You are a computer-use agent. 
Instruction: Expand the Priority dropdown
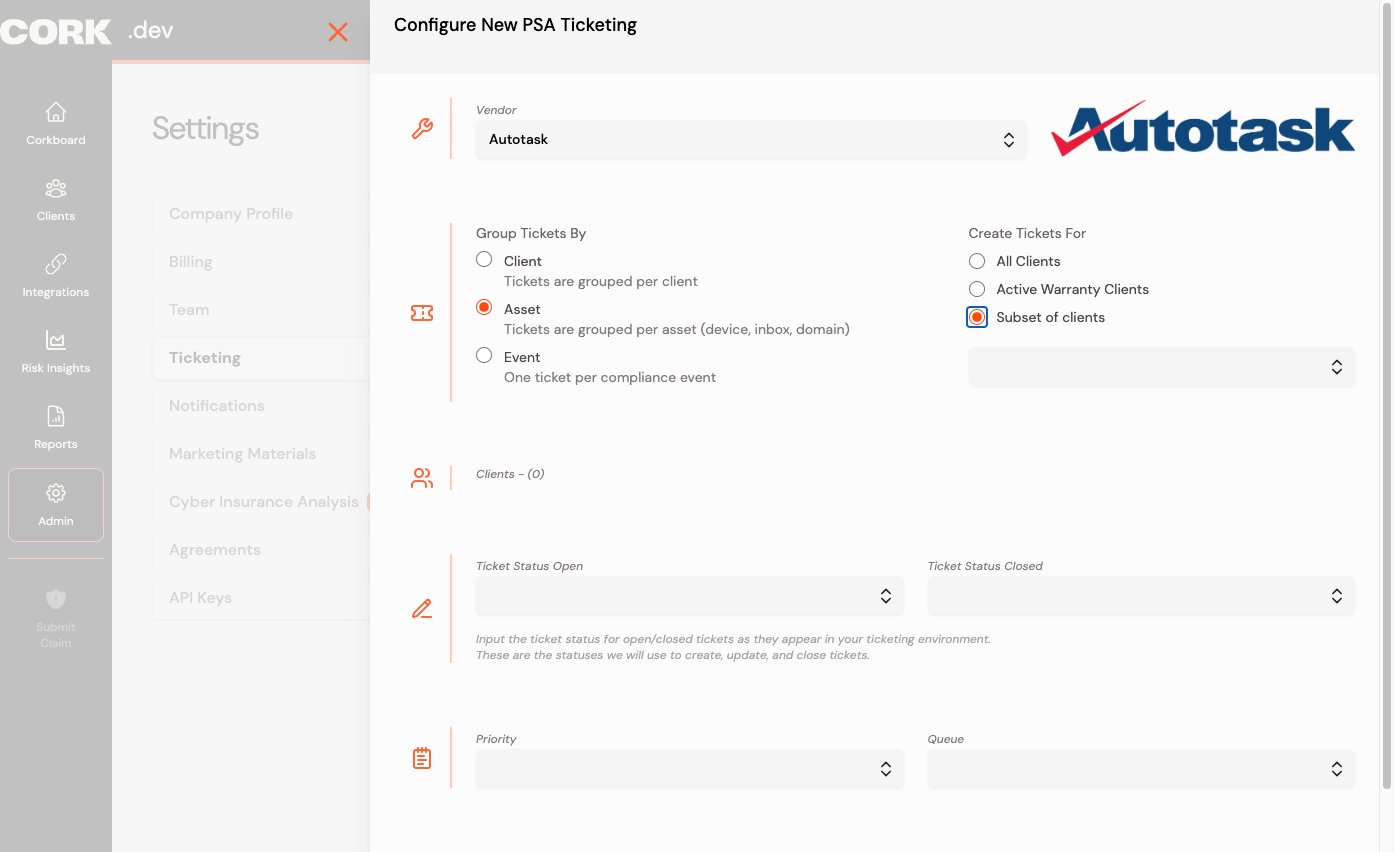pyautogui.click(x=690, y=769)
